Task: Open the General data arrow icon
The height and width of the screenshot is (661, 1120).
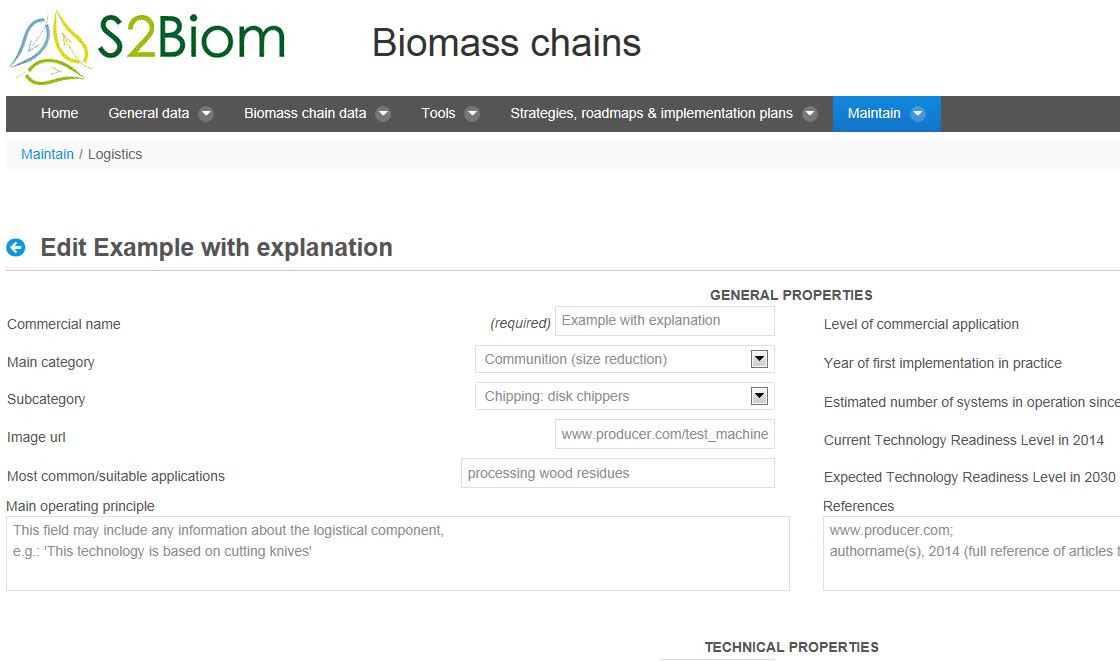Action: 206,114
